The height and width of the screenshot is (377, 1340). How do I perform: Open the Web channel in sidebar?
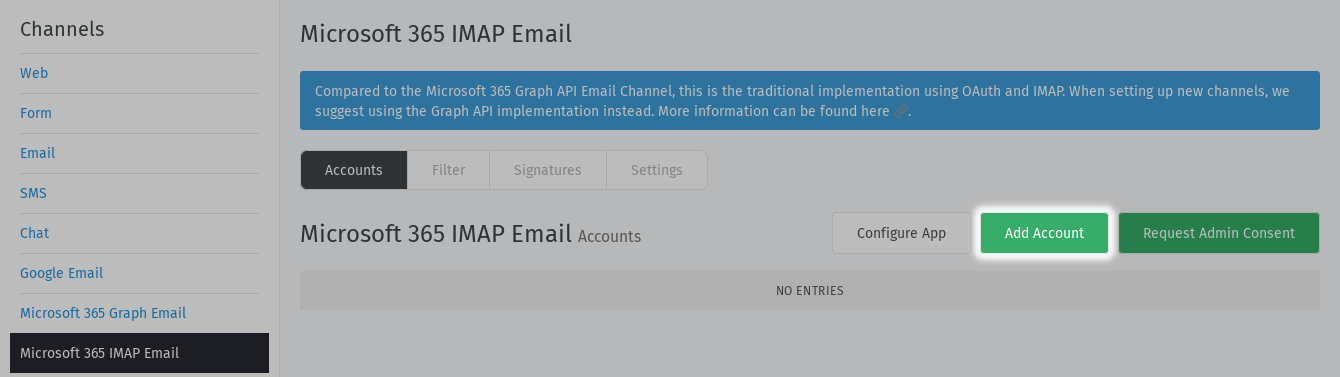tap(34, 73)
